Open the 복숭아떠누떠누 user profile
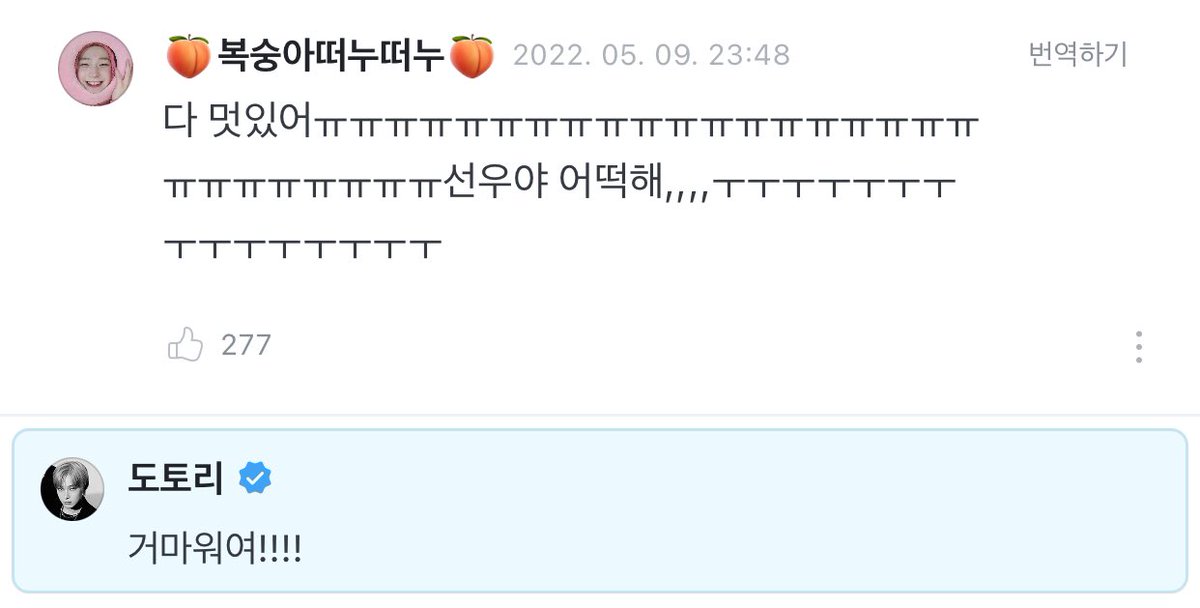The image size is (1200, 608). click(x=330, y=57)
